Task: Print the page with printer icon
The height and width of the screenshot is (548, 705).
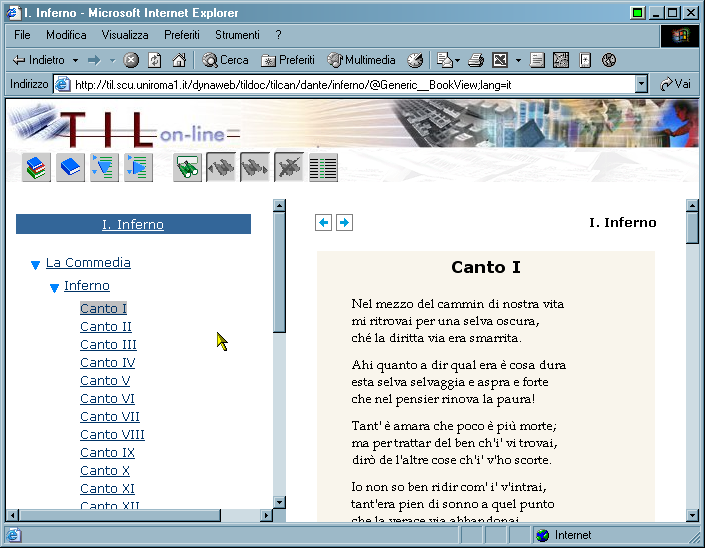Action: point(476,60)
